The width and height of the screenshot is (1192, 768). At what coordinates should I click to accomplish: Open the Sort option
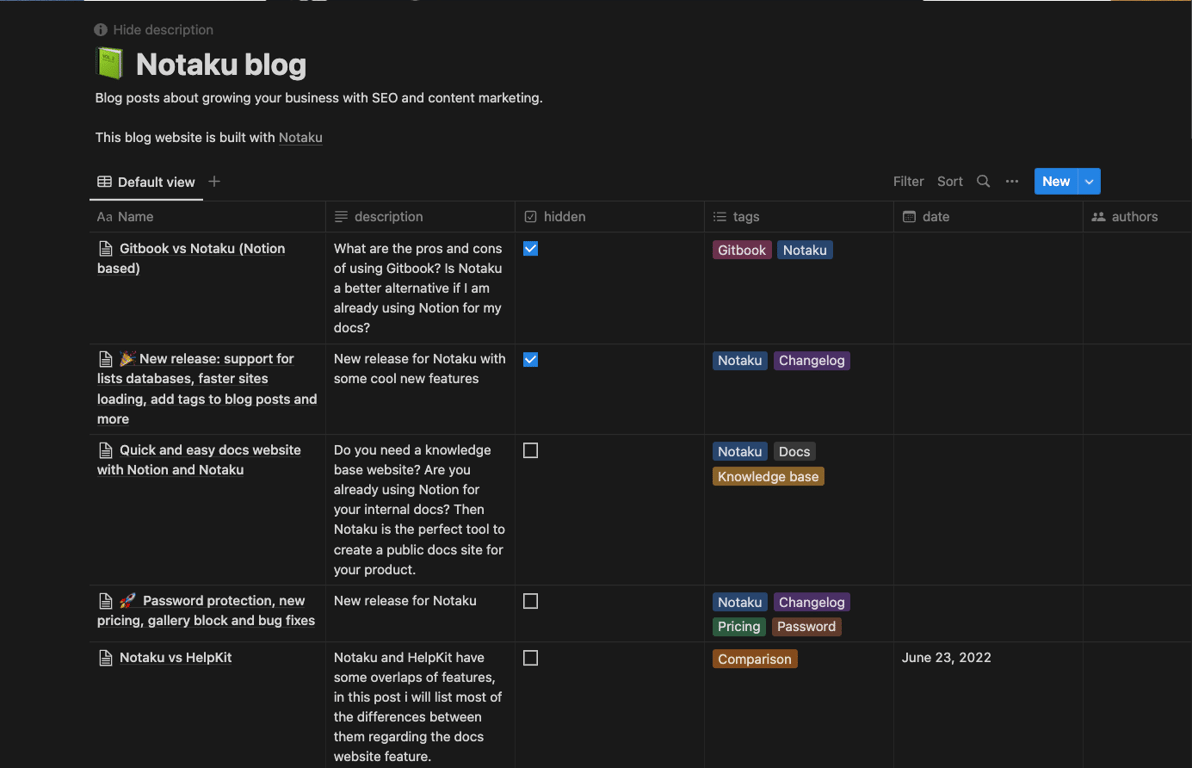click(949, 181)
